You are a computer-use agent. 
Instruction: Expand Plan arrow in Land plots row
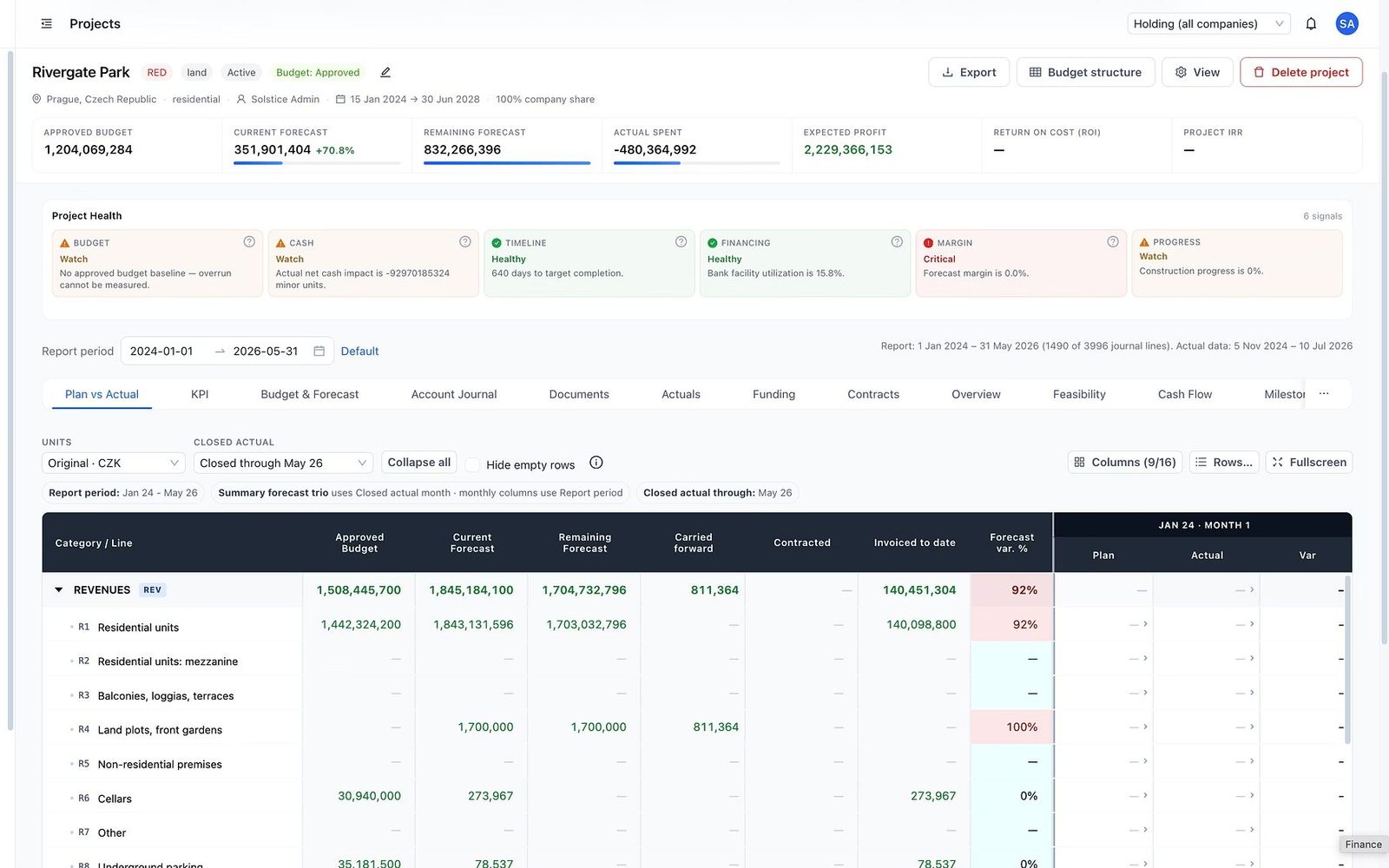[x=1145, y=727]
